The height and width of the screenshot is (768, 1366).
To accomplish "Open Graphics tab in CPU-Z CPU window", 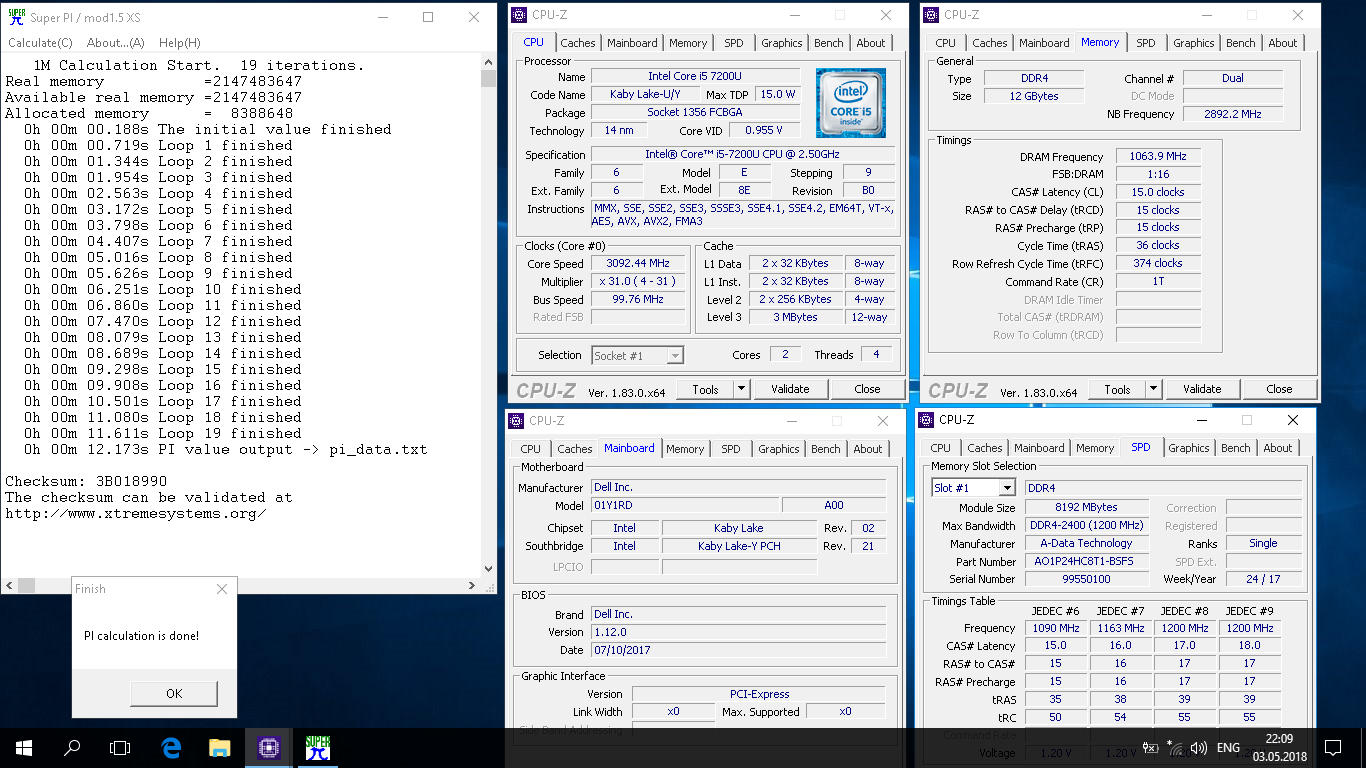I will pyautogui.click(x=781, y=43).
